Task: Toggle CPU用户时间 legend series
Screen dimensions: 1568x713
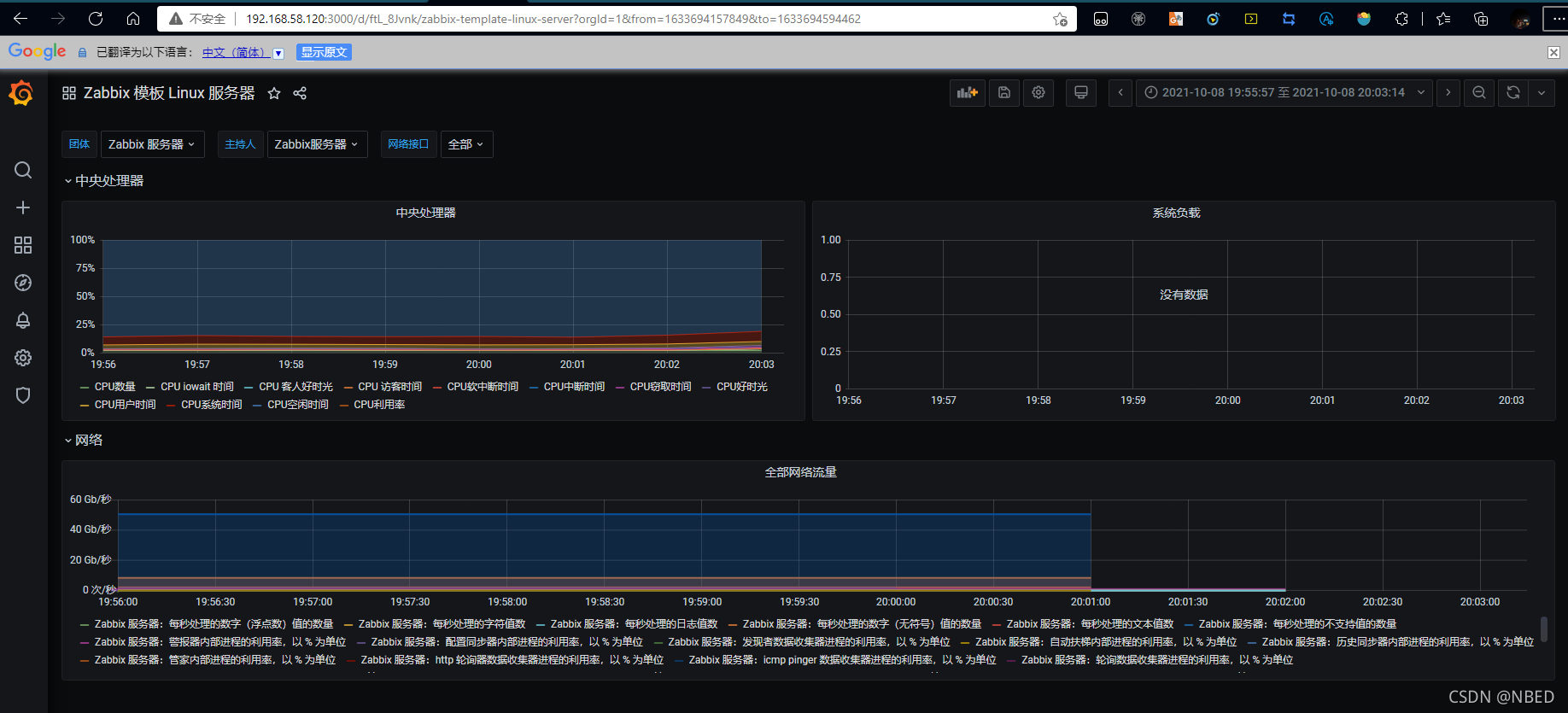Action: tap(125, 405)
